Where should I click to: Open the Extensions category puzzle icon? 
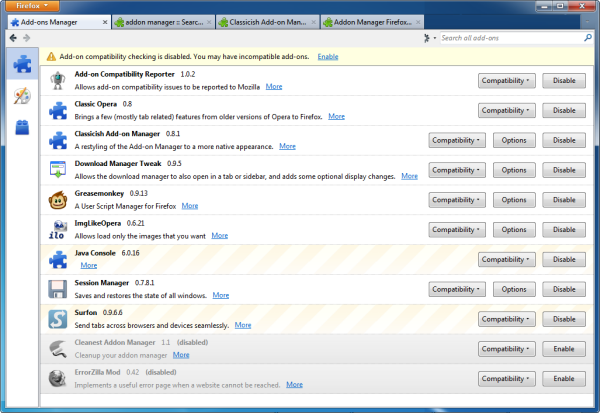pos(22,64)
